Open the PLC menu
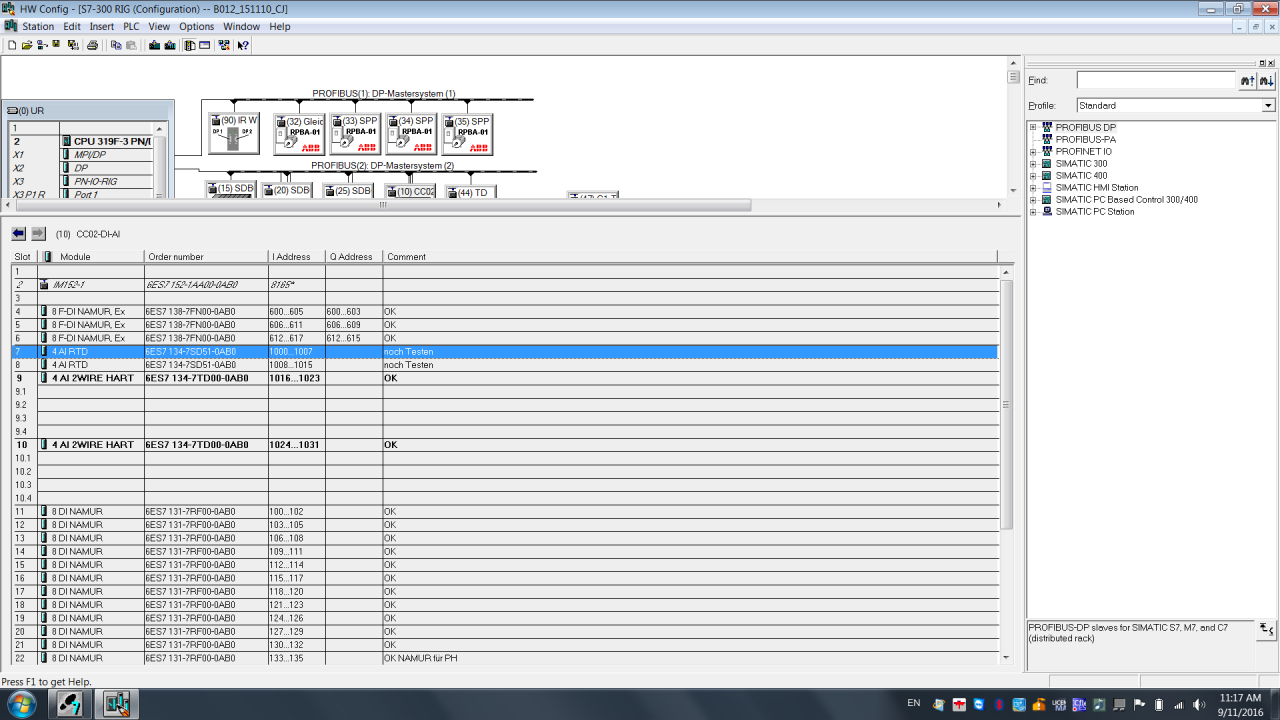 tap(131, 27)
